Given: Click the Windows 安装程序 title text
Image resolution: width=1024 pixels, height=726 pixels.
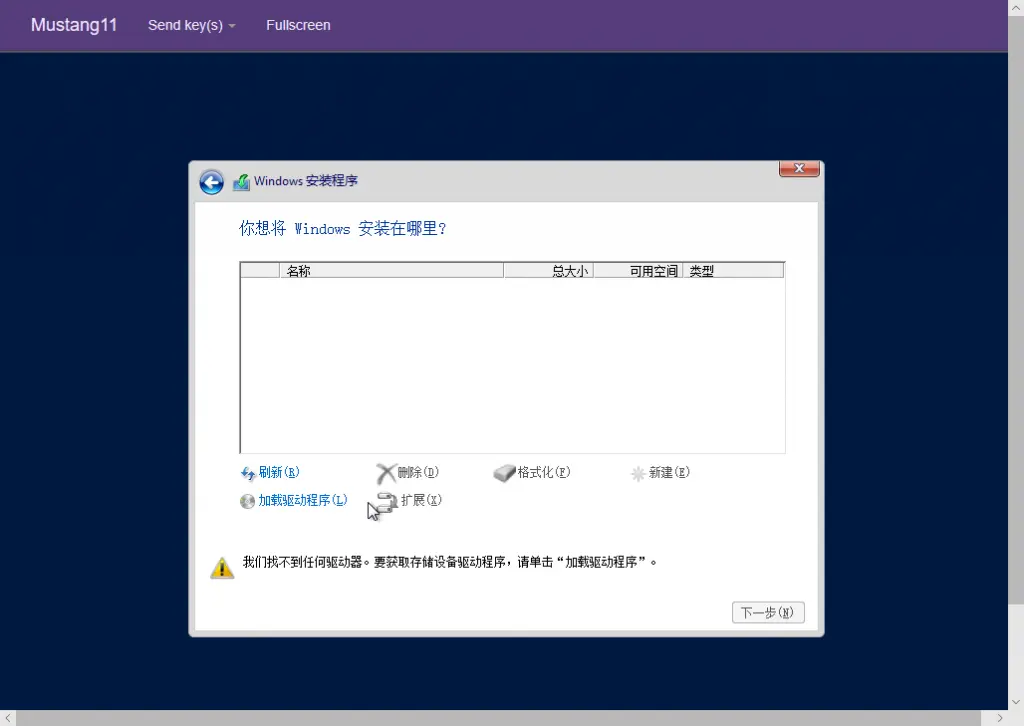Looking at the screenshot, I should [306, 181].
